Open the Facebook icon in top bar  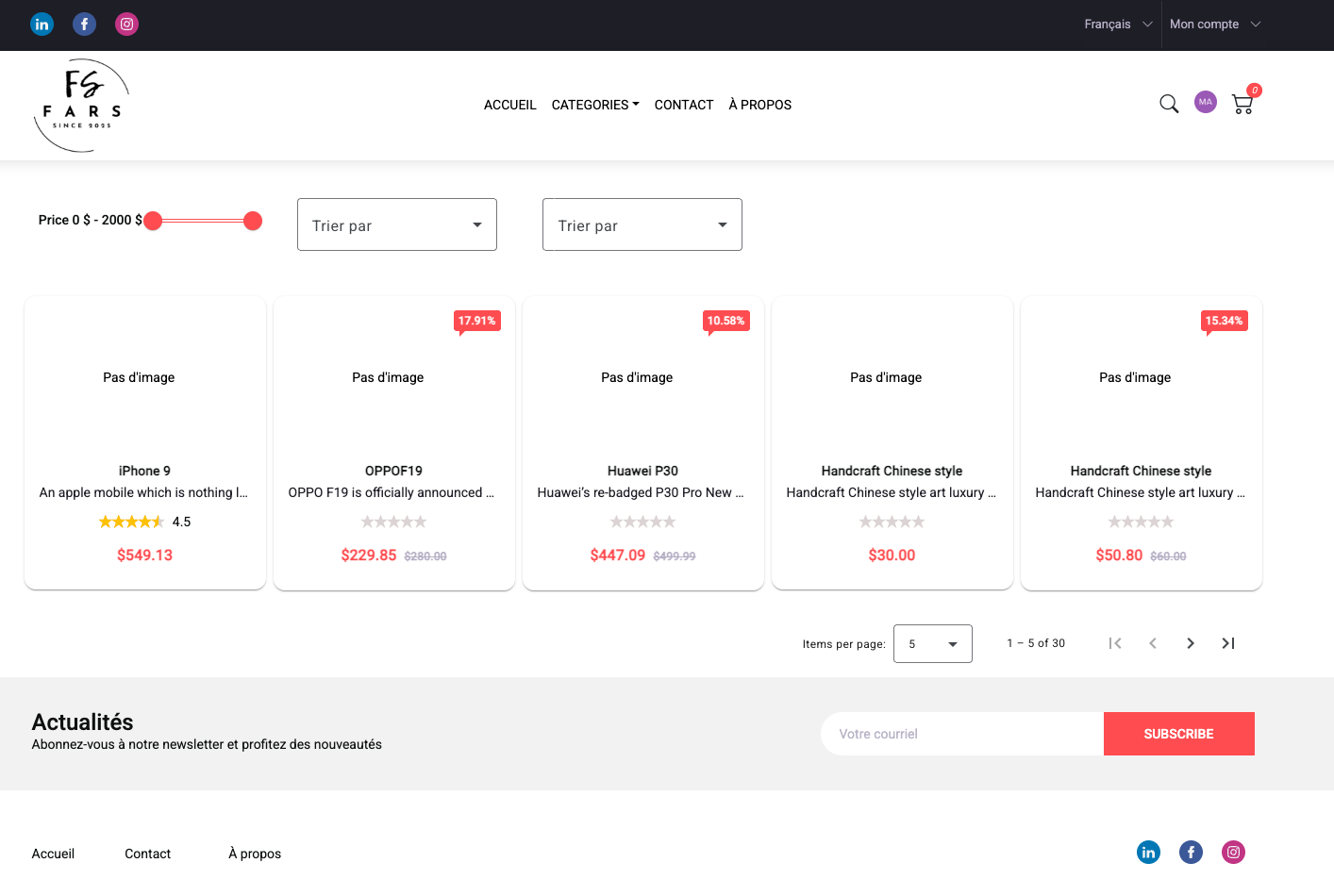click(x=85, y=25)
